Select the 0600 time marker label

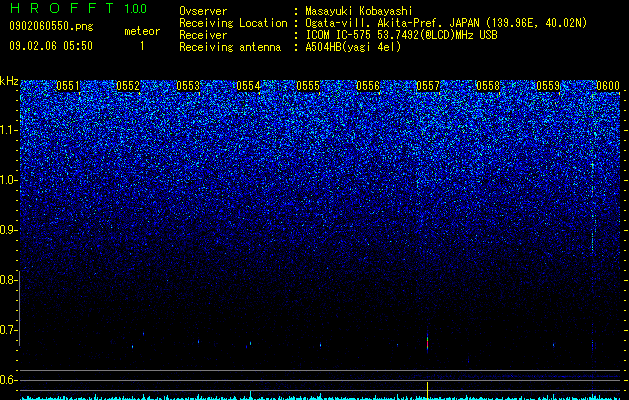608,85
